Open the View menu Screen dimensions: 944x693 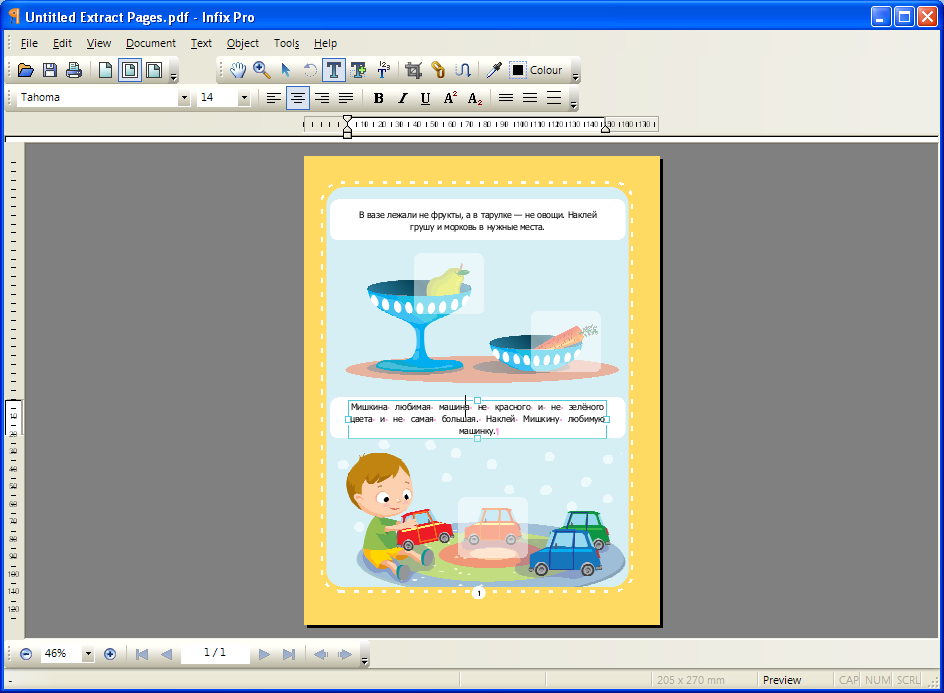99,43
